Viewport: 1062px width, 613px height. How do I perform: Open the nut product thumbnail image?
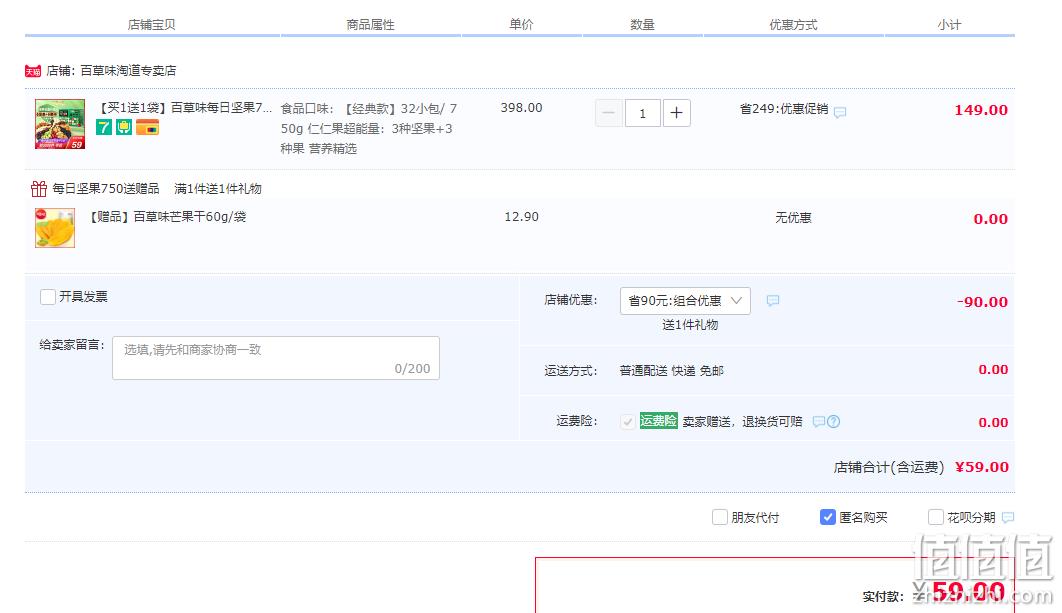click(60, 124)
